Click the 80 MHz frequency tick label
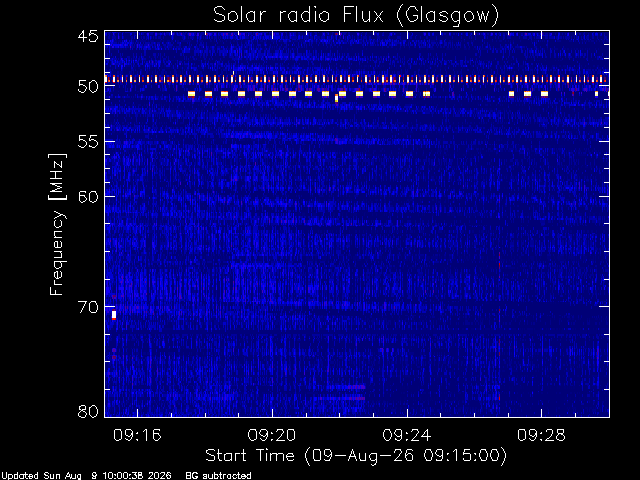The image size is (640, 480). click(x=88, y=411)
